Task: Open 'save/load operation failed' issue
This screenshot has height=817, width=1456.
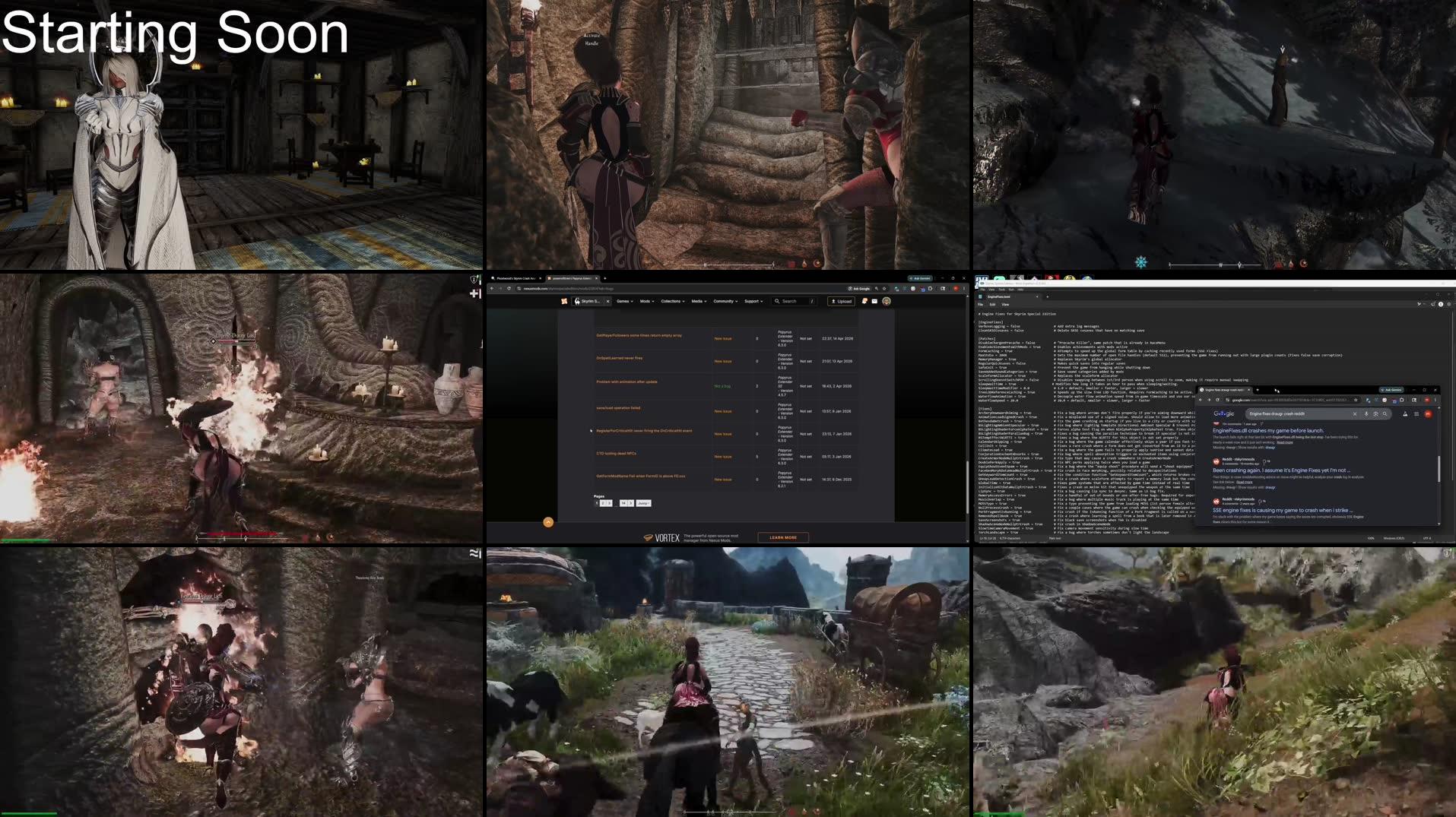Action: 618,407
